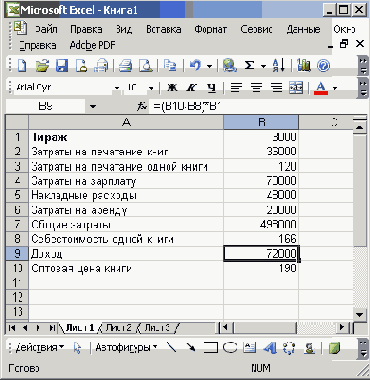Click the Накладные расходы cell

[126, 195]
